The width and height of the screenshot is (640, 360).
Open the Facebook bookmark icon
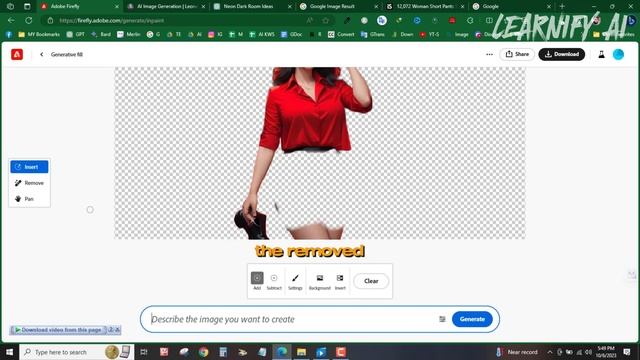click(x=9, y=34)
